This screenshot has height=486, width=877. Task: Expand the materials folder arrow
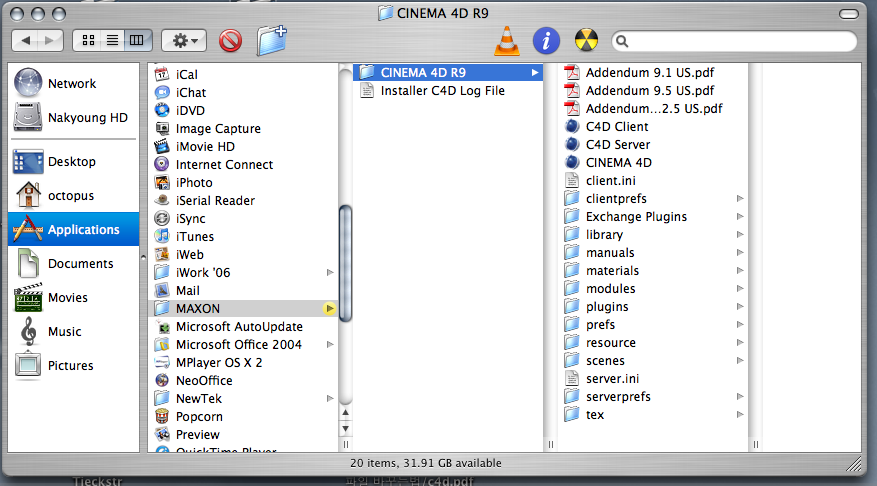click(740, 271)
